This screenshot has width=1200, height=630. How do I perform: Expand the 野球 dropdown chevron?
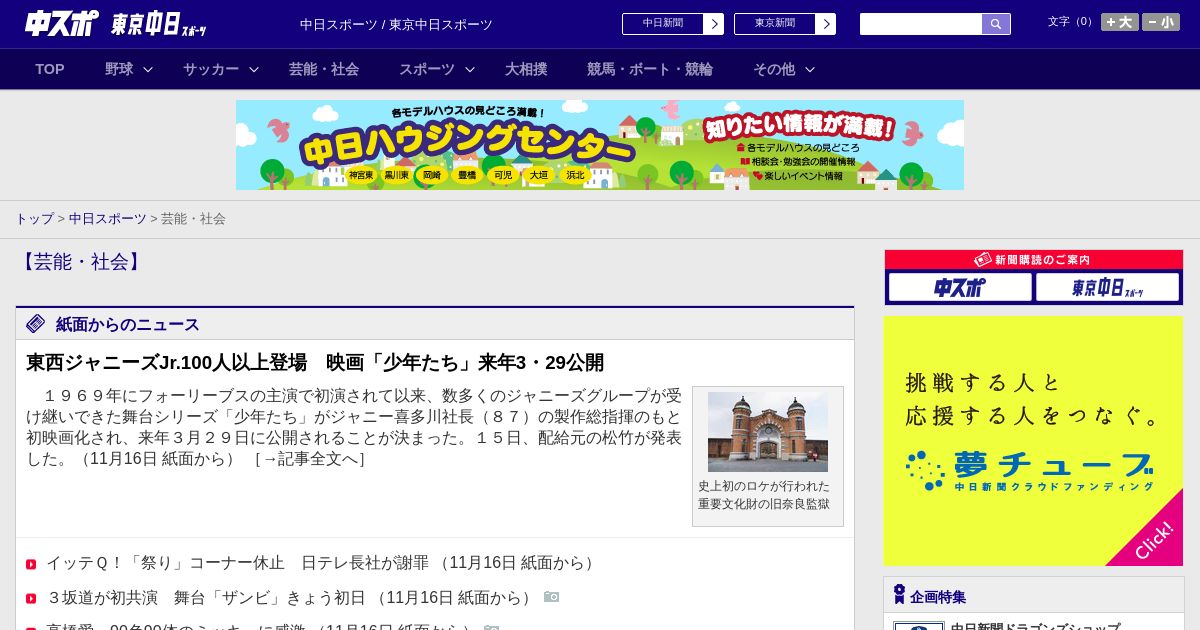148,69
